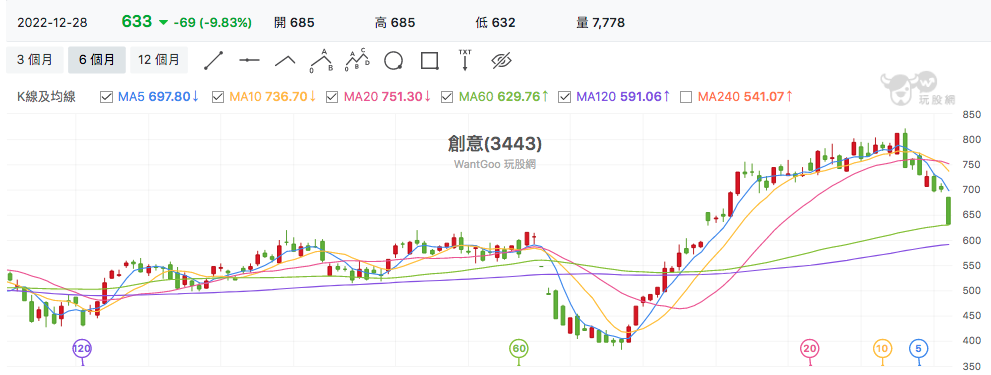Viewport: 991px width, 375px height.
Task: Click the closing price 633
Action: [x=137, y=22]
